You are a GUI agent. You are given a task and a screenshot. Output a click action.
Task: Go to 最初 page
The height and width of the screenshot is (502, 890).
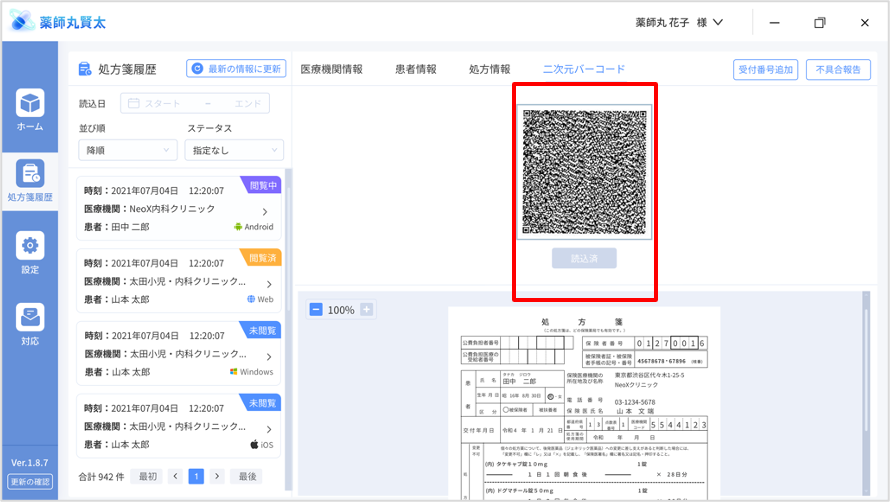[x=148, y=476]
